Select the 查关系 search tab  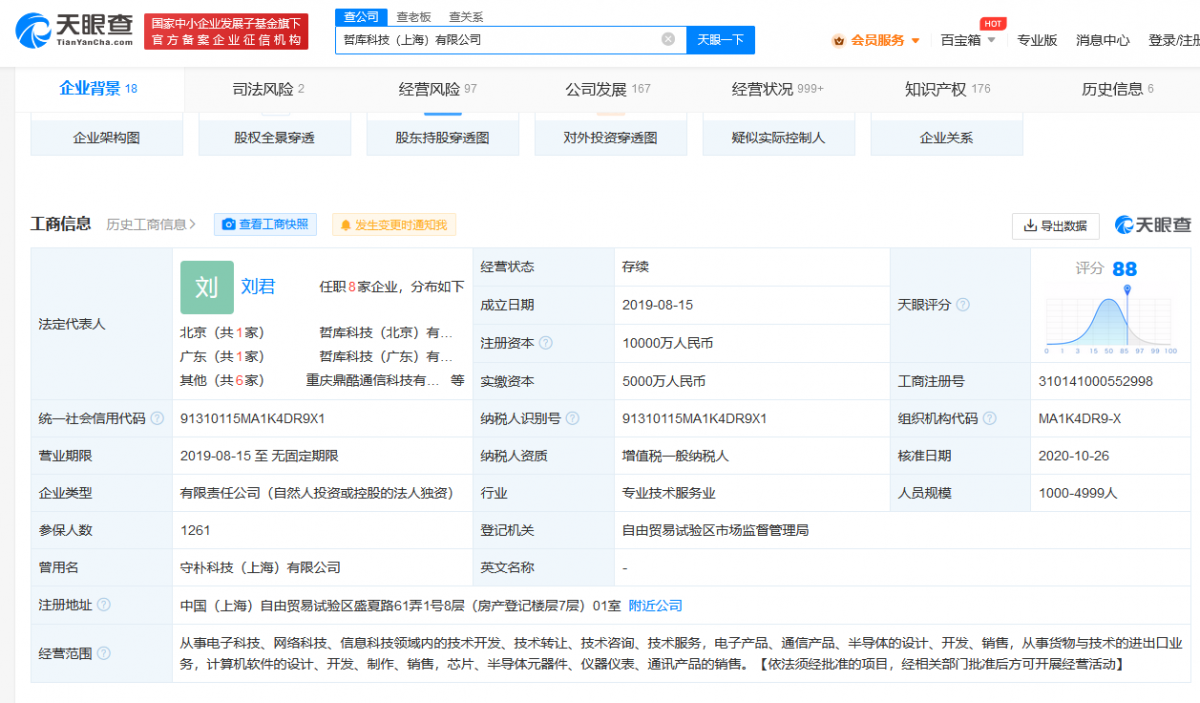pos(465,17)
